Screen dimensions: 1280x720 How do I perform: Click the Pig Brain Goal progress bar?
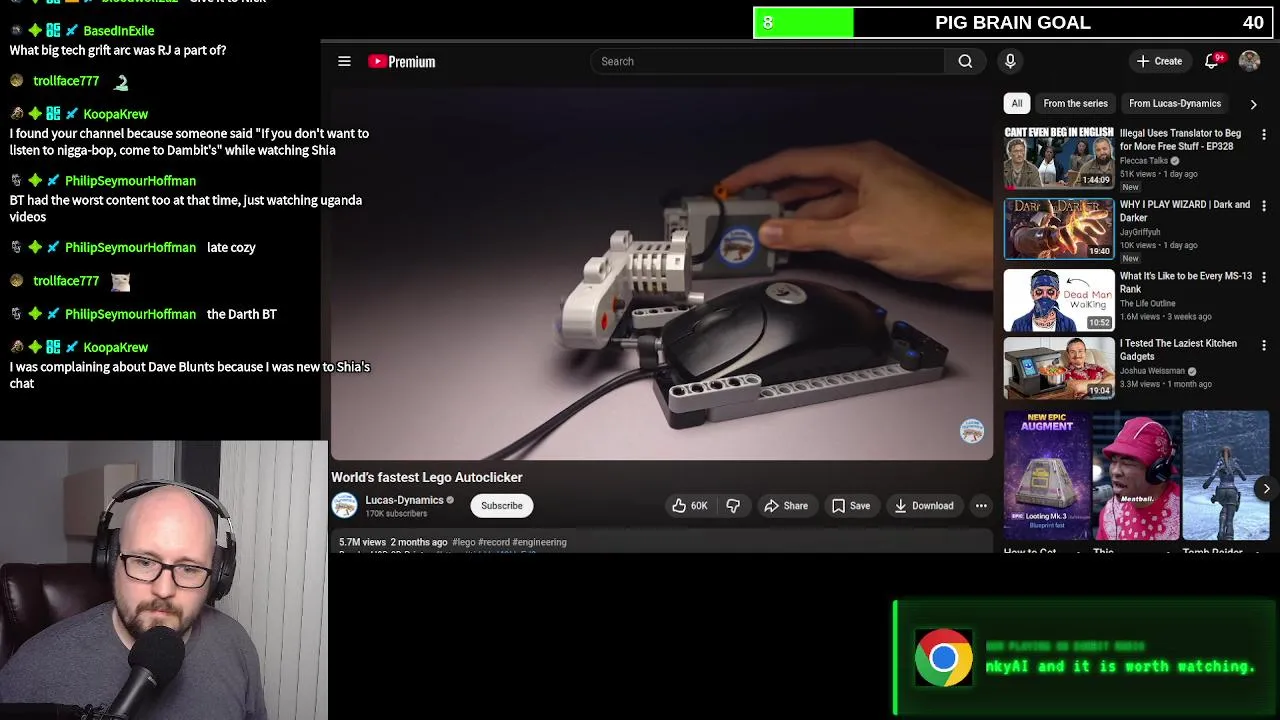pyautogui.click(x=1011, y=23)
